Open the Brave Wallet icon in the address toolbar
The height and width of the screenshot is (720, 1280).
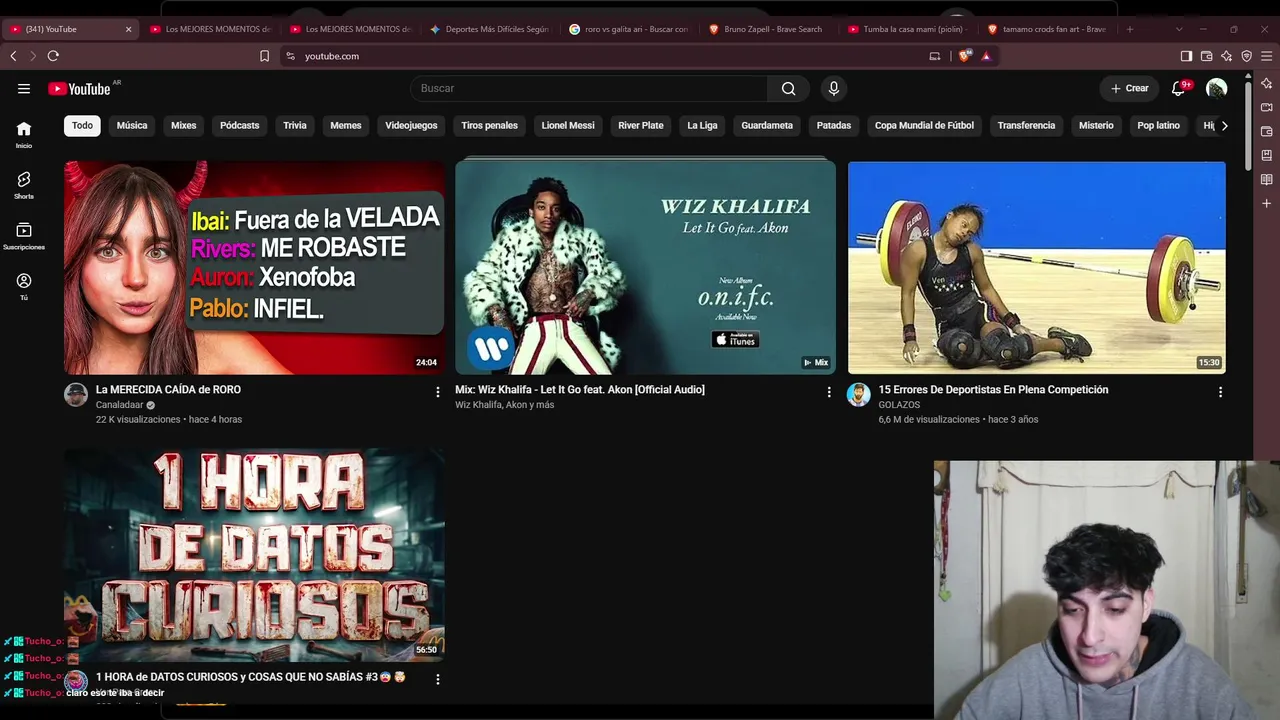click(1206, 56)
